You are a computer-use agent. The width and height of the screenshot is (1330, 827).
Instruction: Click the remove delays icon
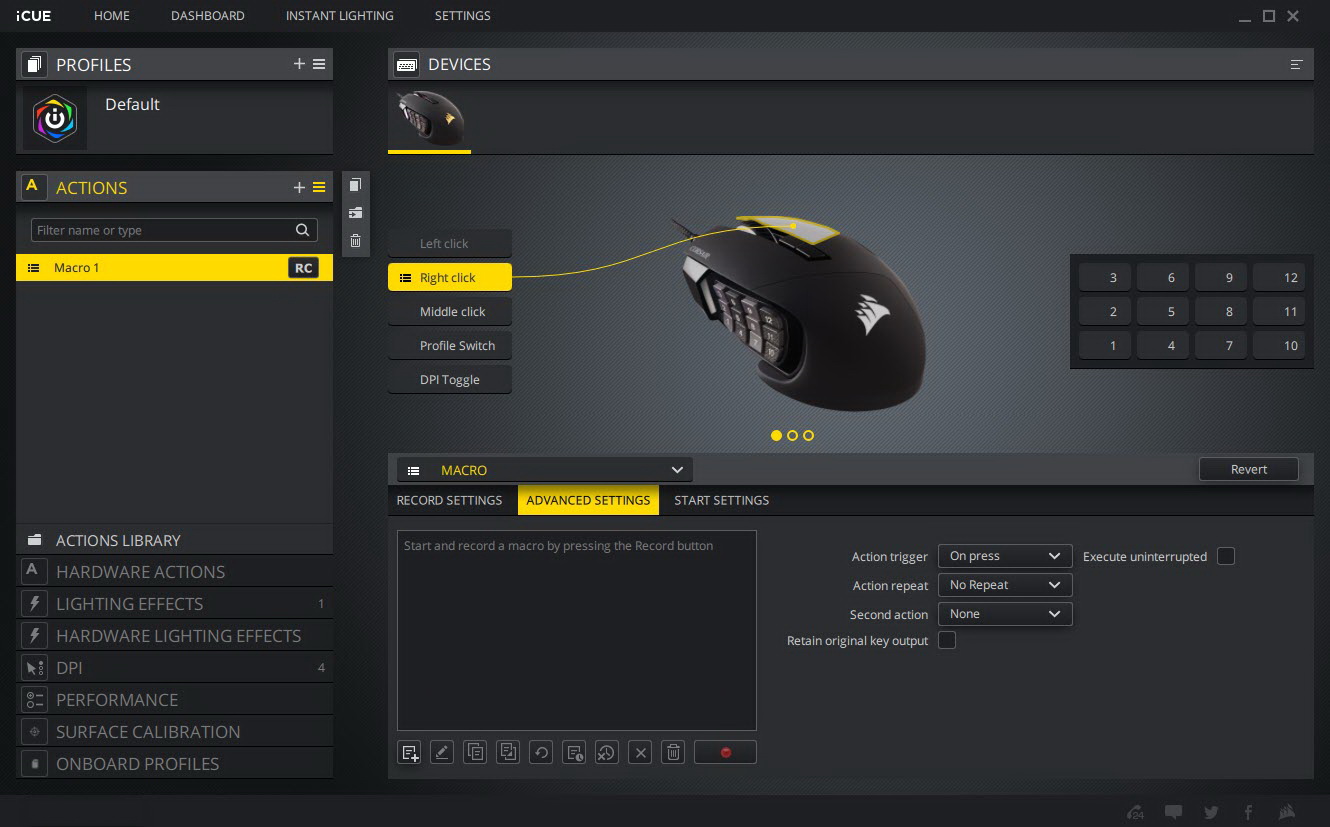point(607,753)
